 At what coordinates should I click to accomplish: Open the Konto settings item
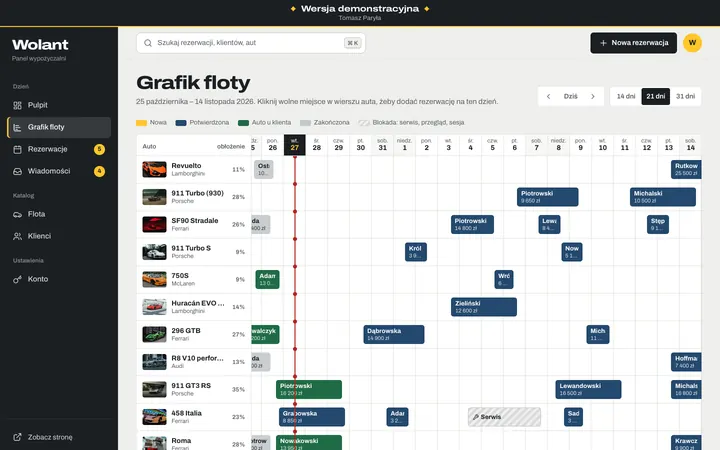(59, 279)
